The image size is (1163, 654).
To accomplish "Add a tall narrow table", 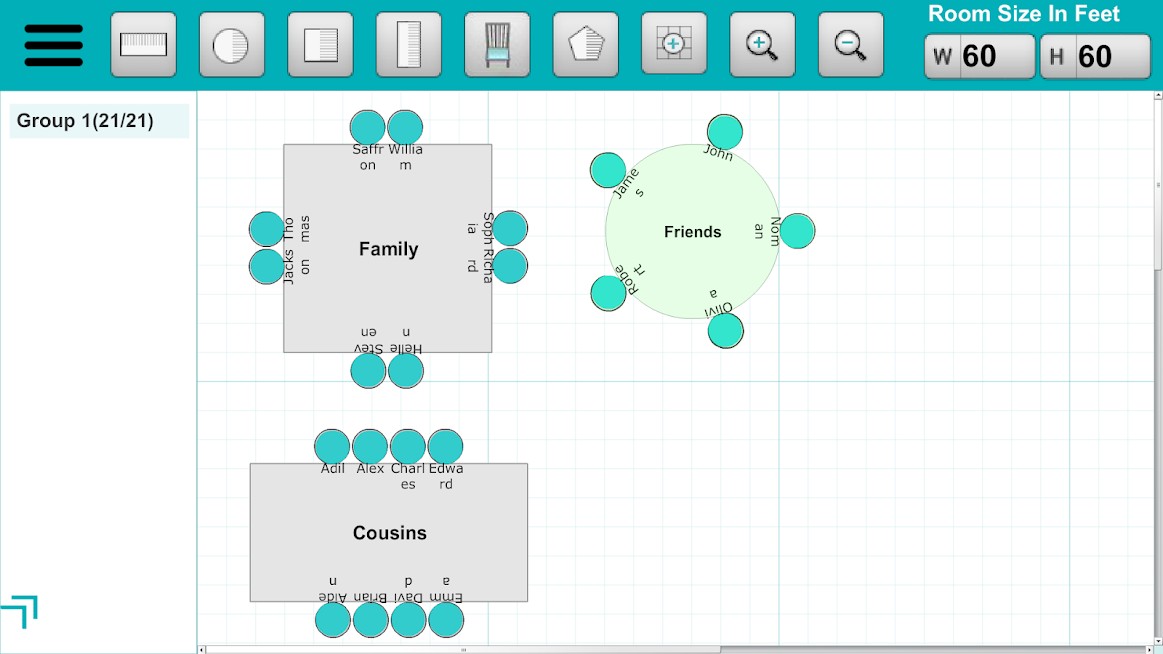I will point(409,45).
